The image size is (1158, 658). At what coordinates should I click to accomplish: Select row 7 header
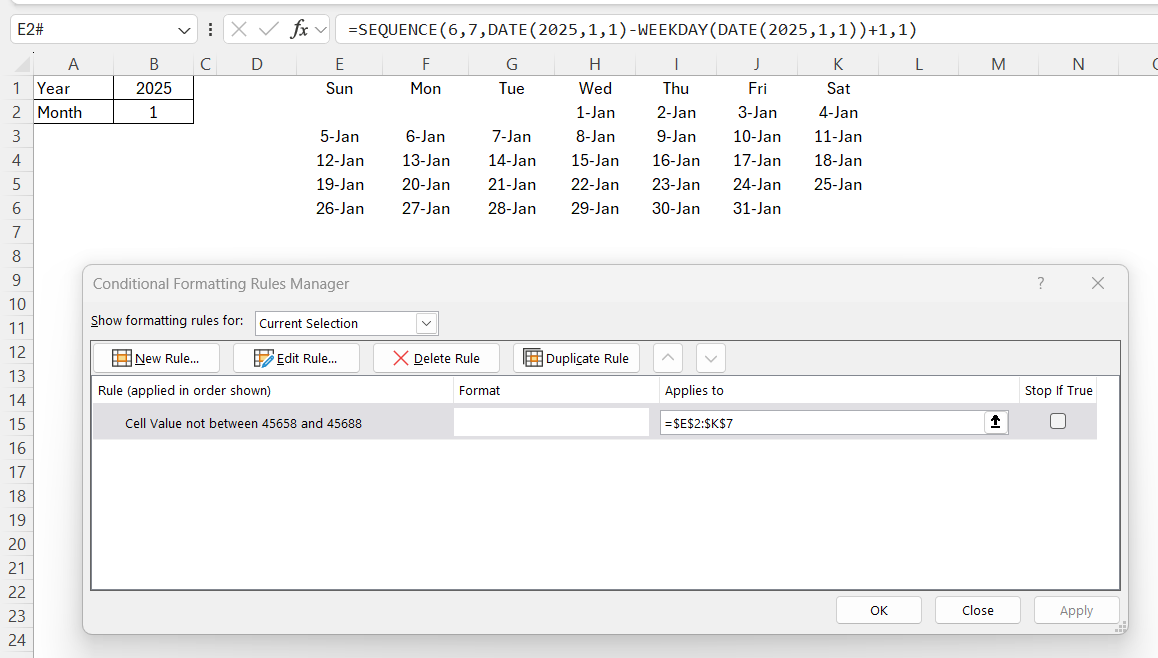16,232
